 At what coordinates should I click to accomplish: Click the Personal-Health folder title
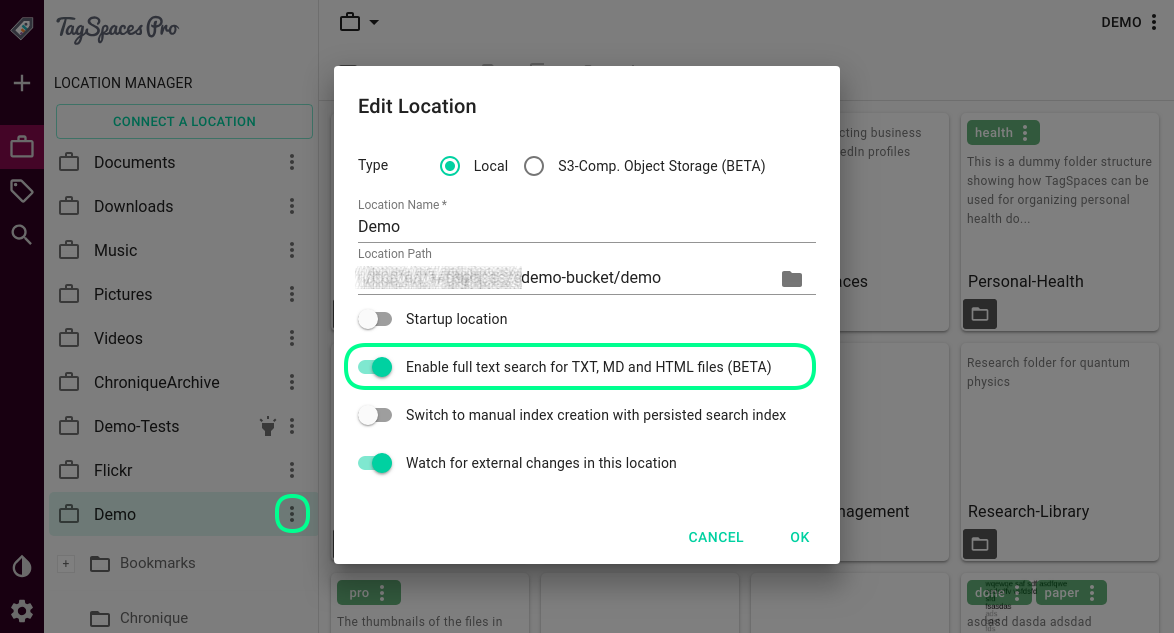tap(1026, 281)
